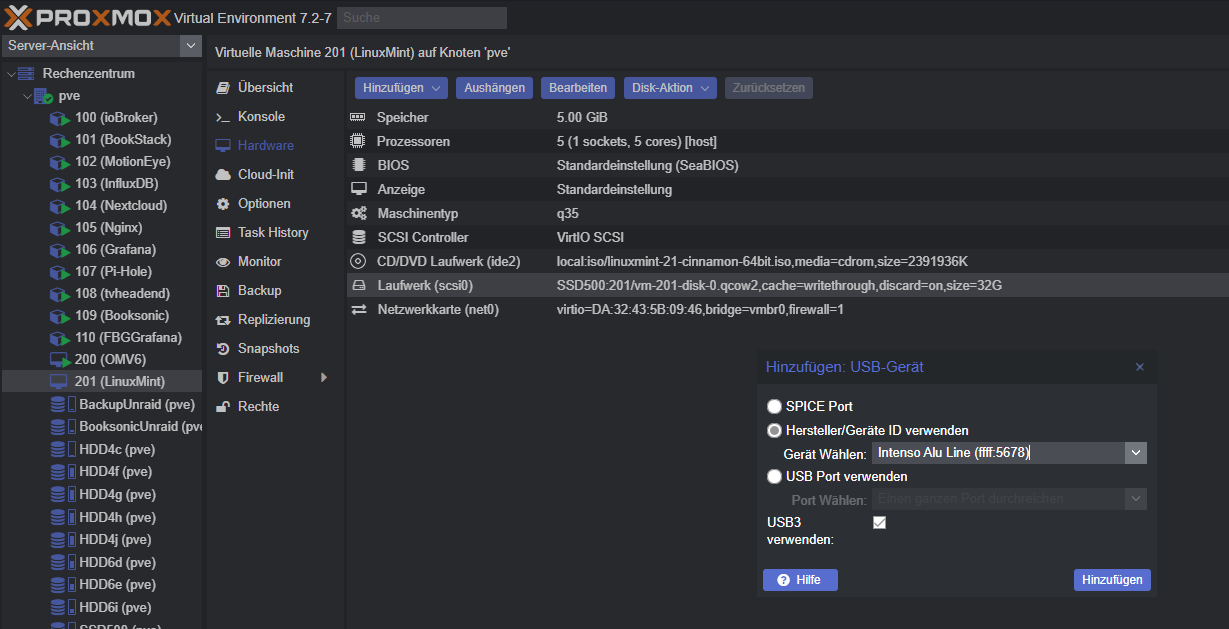Collapse the pve node arrow

[x=26, y=96]
